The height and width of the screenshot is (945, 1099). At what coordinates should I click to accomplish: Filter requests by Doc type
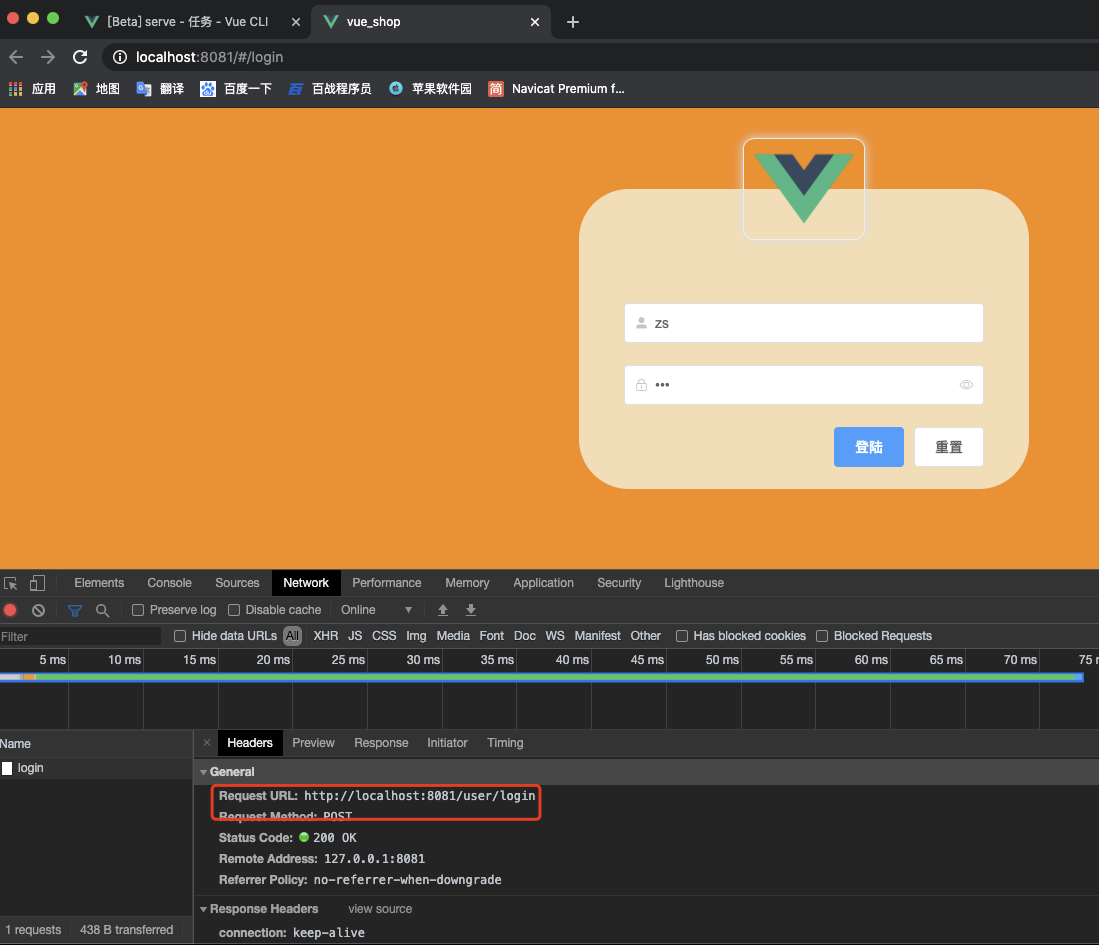pyautogui.click(x=524, y=636)
